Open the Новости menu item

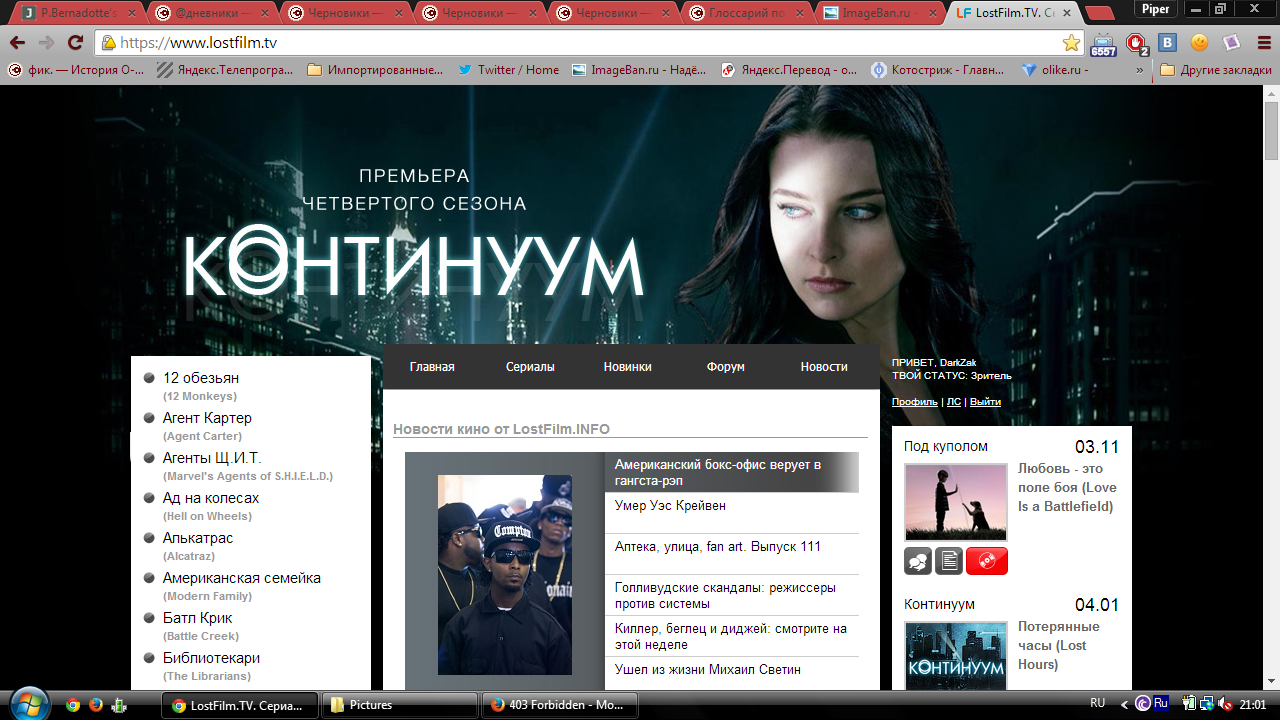824,367
